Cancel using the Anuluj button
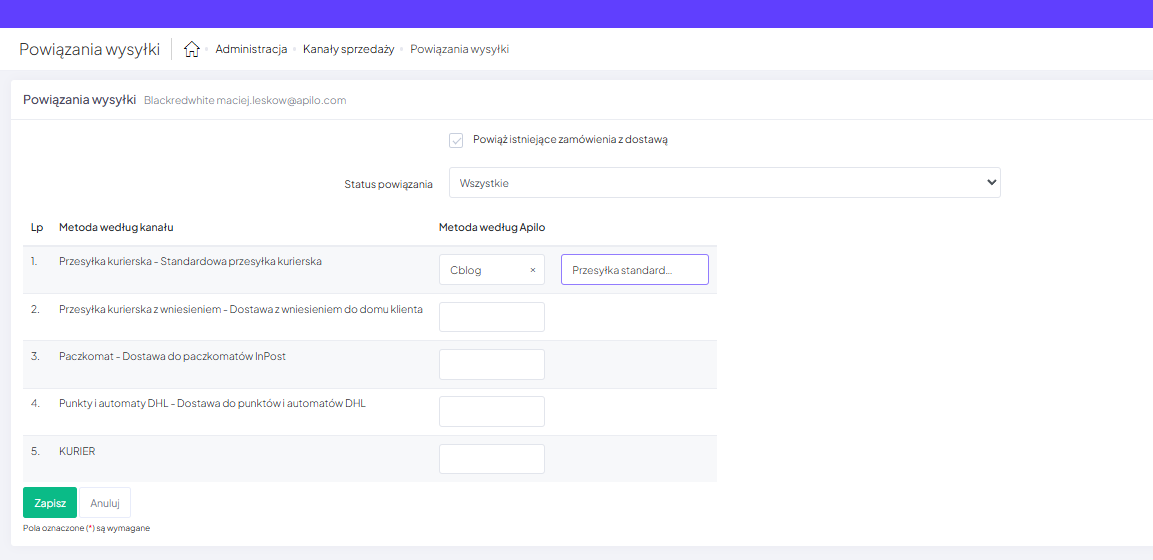This screenshot has height=560, width=1153. pos(105,503)
